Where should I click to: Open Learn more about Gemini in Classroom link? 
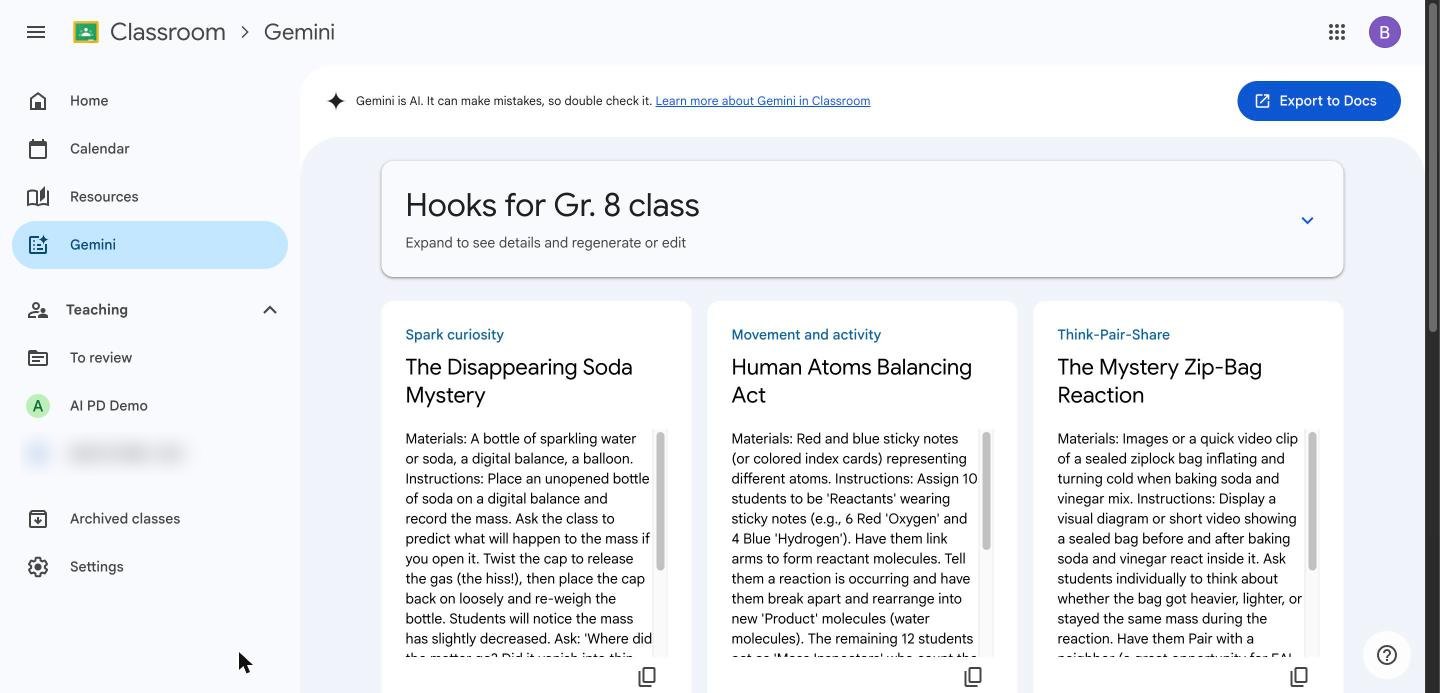(763, 101)
